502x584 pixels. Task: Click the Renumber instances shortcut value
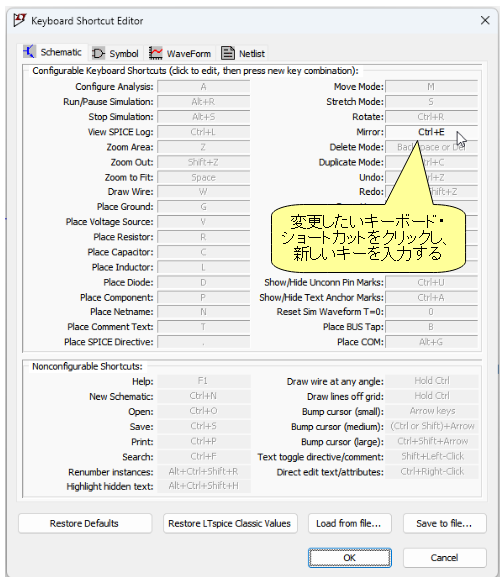tap(204, 472)
